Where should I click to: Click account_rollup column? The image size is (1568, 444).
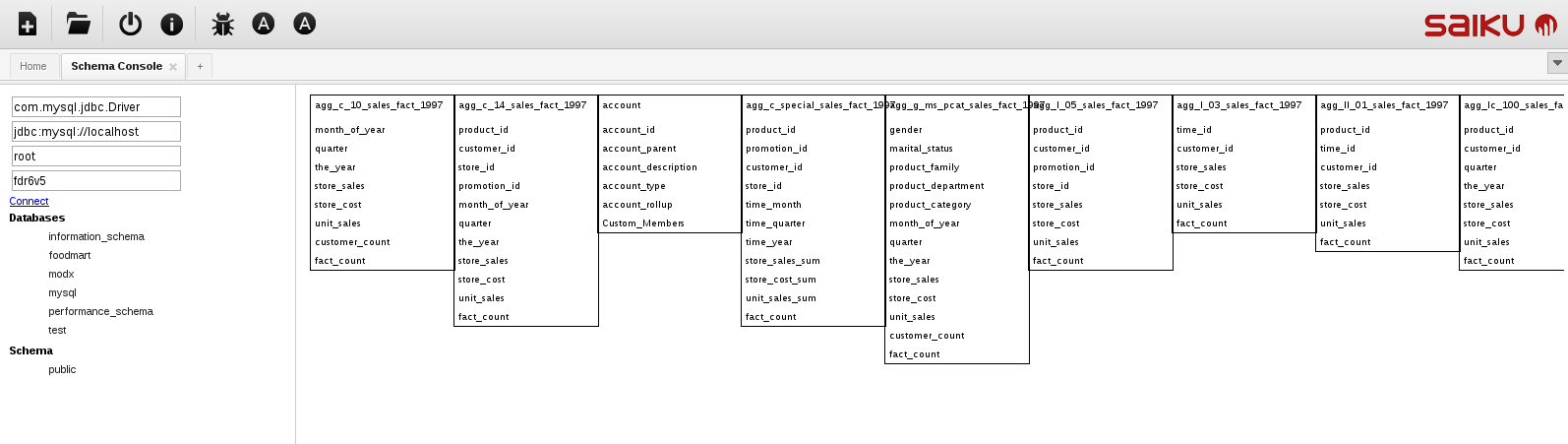tap(637, 205)
